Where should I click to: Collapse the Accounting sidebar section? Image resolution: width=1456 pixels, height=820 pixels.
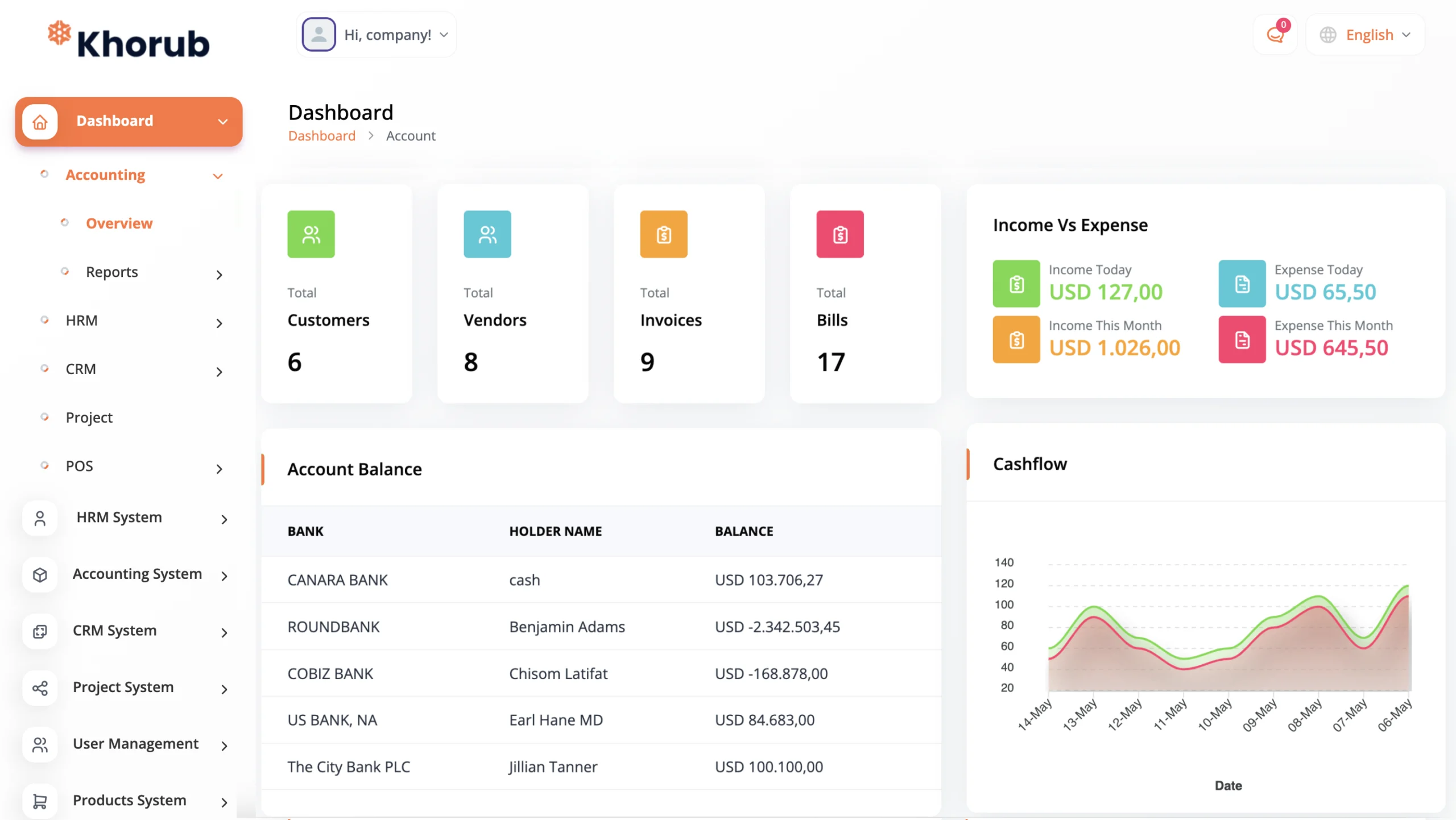(217, 176)
